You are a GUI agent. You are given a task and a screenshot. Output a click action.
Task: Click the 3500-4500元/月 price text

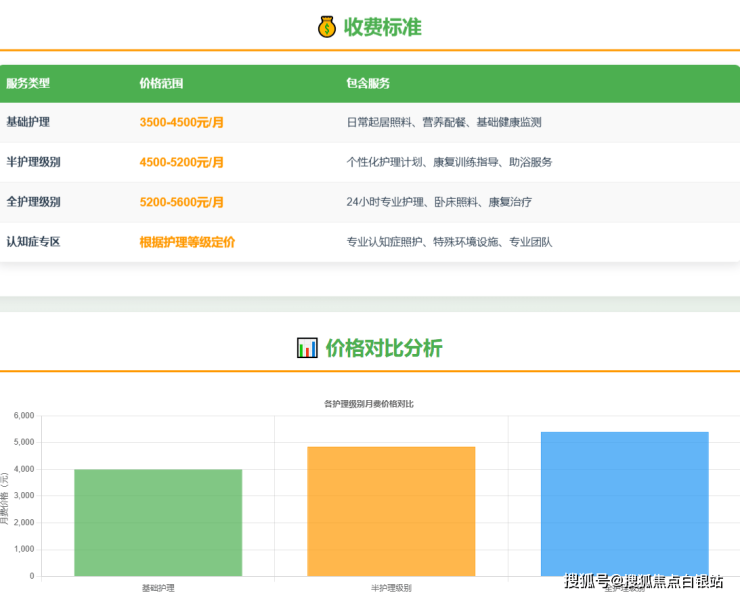click(x=182, y=122)
